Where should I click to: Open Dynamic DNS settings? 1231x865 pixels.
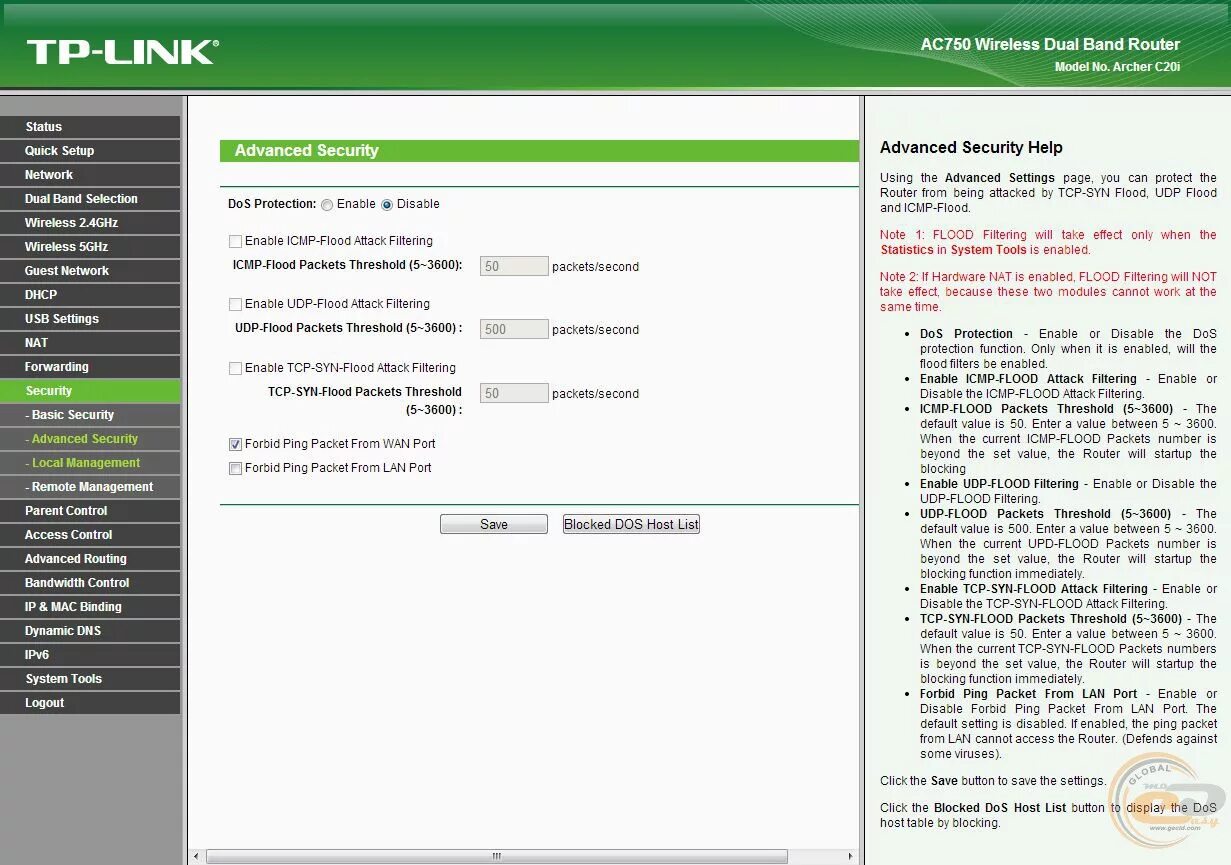[x=90, y=631]
